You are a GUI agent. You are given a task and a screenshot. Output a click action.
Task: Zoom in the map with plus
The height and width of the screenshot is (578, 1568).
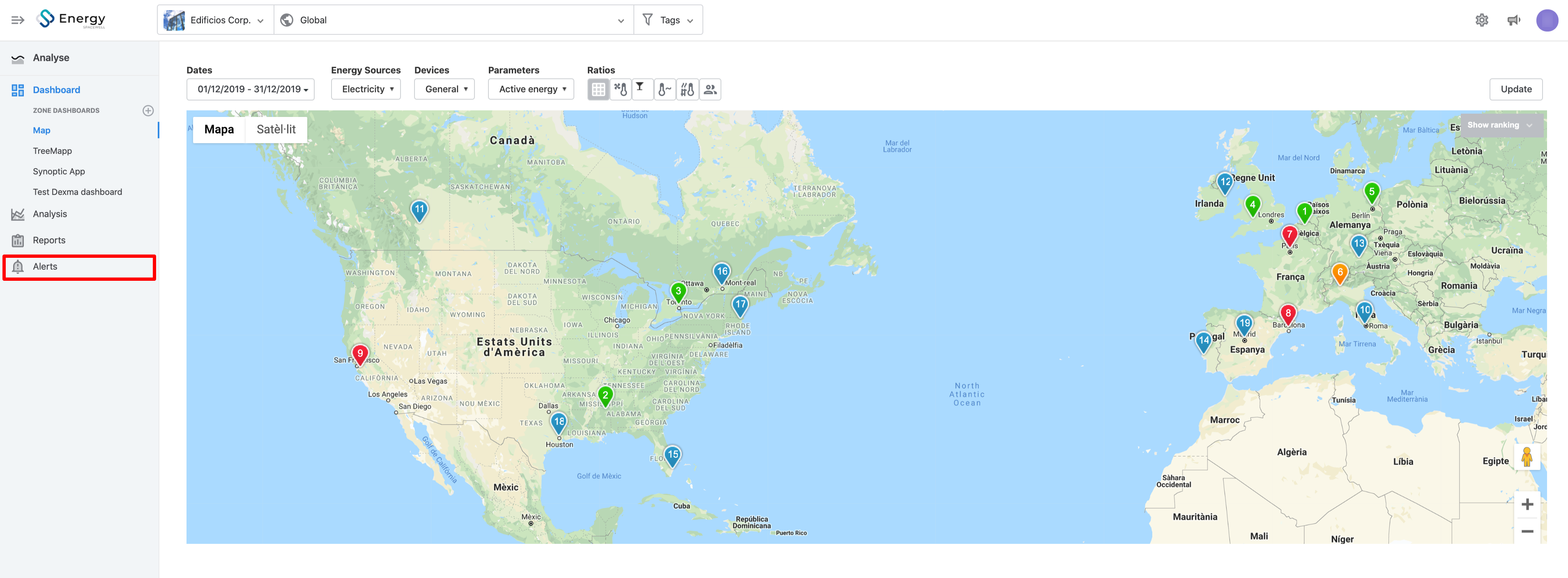coord(1527,505)
